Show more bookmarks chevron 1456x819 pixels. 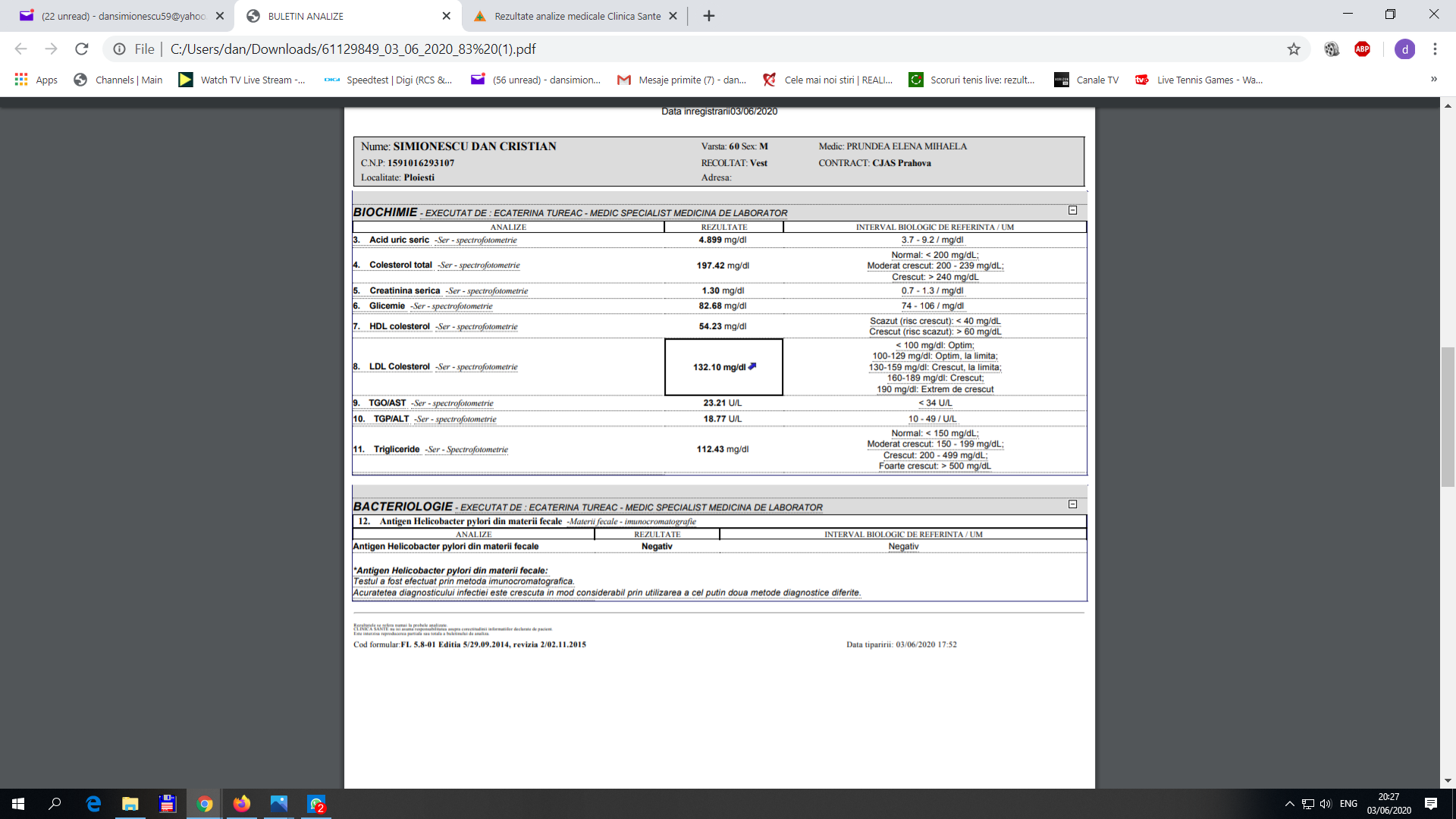1433,79
